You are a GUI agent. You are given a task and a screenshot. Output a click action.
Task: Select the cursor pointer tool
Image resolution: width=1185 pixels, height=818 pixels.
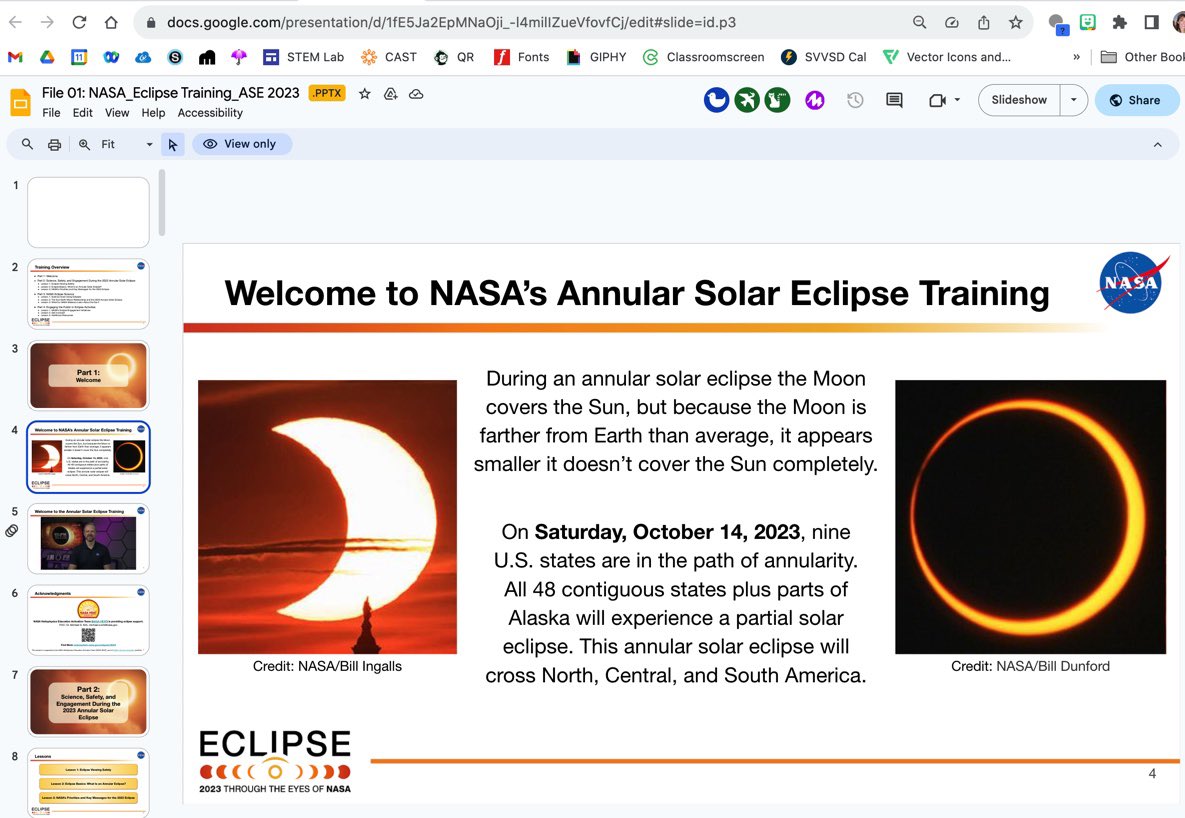point(173,144)
